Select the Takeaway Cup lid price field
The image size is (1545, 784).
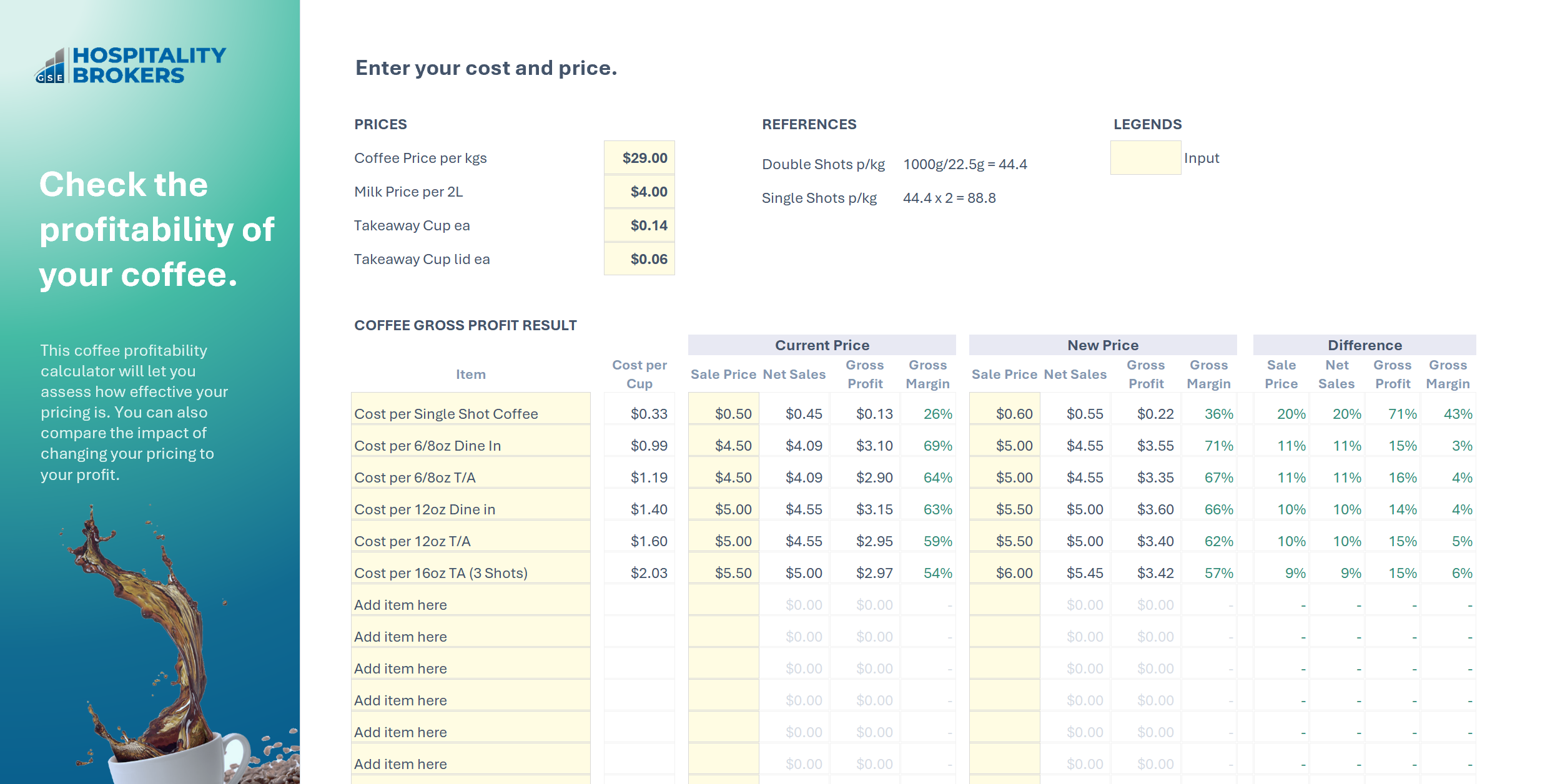click(639, 259)
